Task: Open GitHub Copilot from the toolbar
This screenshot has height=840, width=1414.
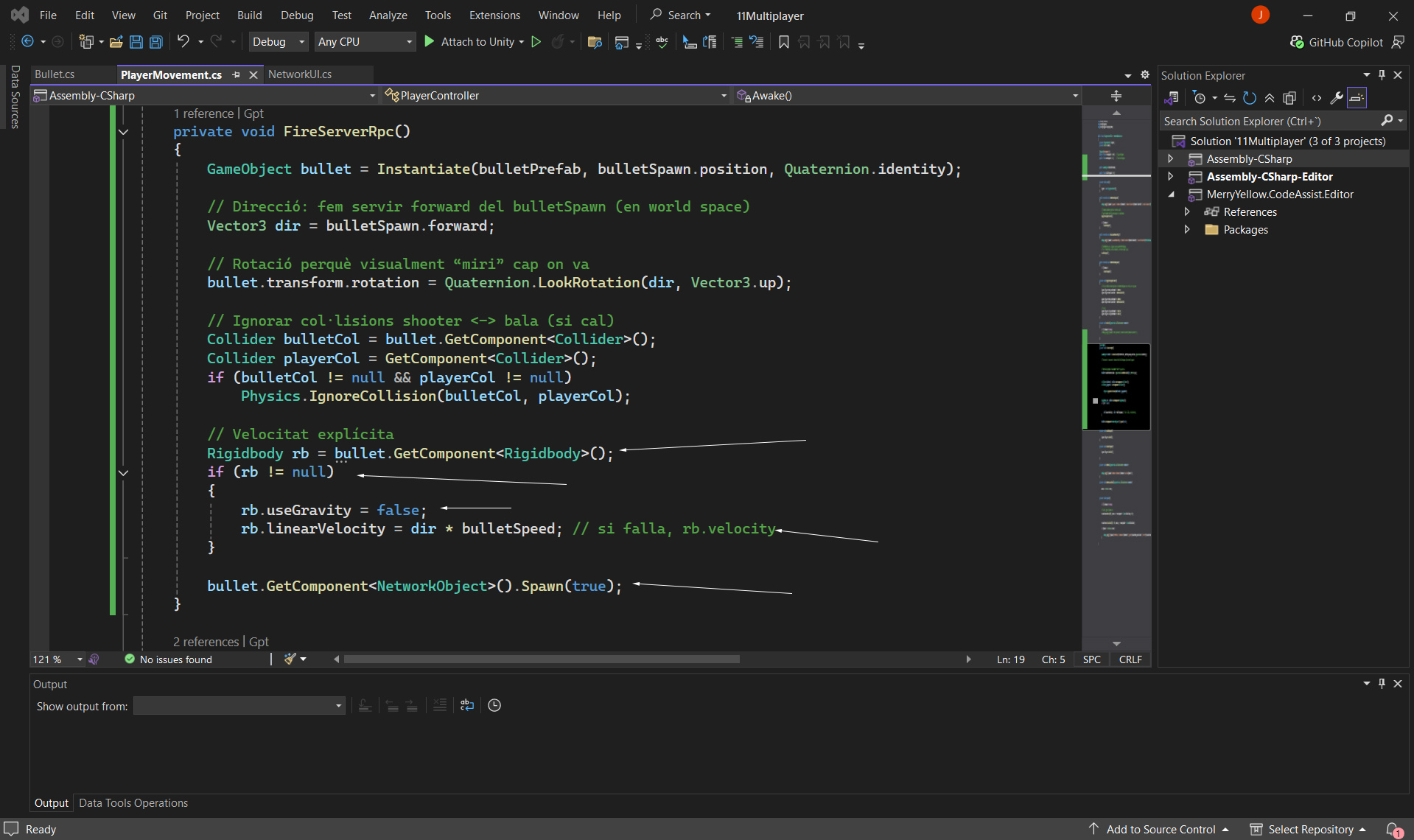Action: 1337,42
